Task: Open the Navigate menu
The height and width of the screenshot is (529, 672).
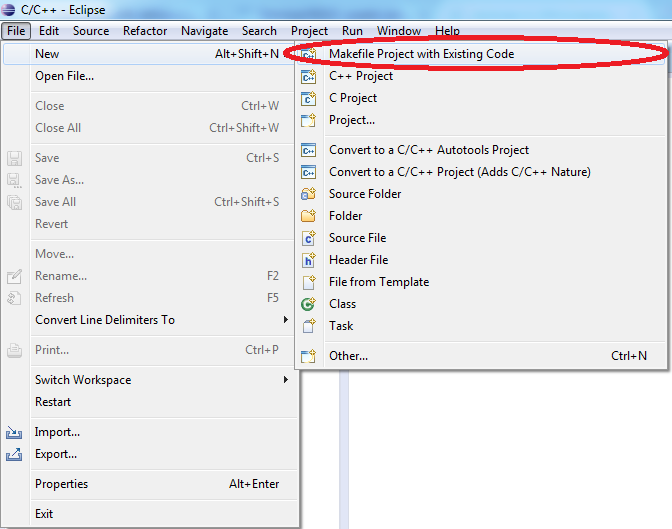Action: (204, 31)
